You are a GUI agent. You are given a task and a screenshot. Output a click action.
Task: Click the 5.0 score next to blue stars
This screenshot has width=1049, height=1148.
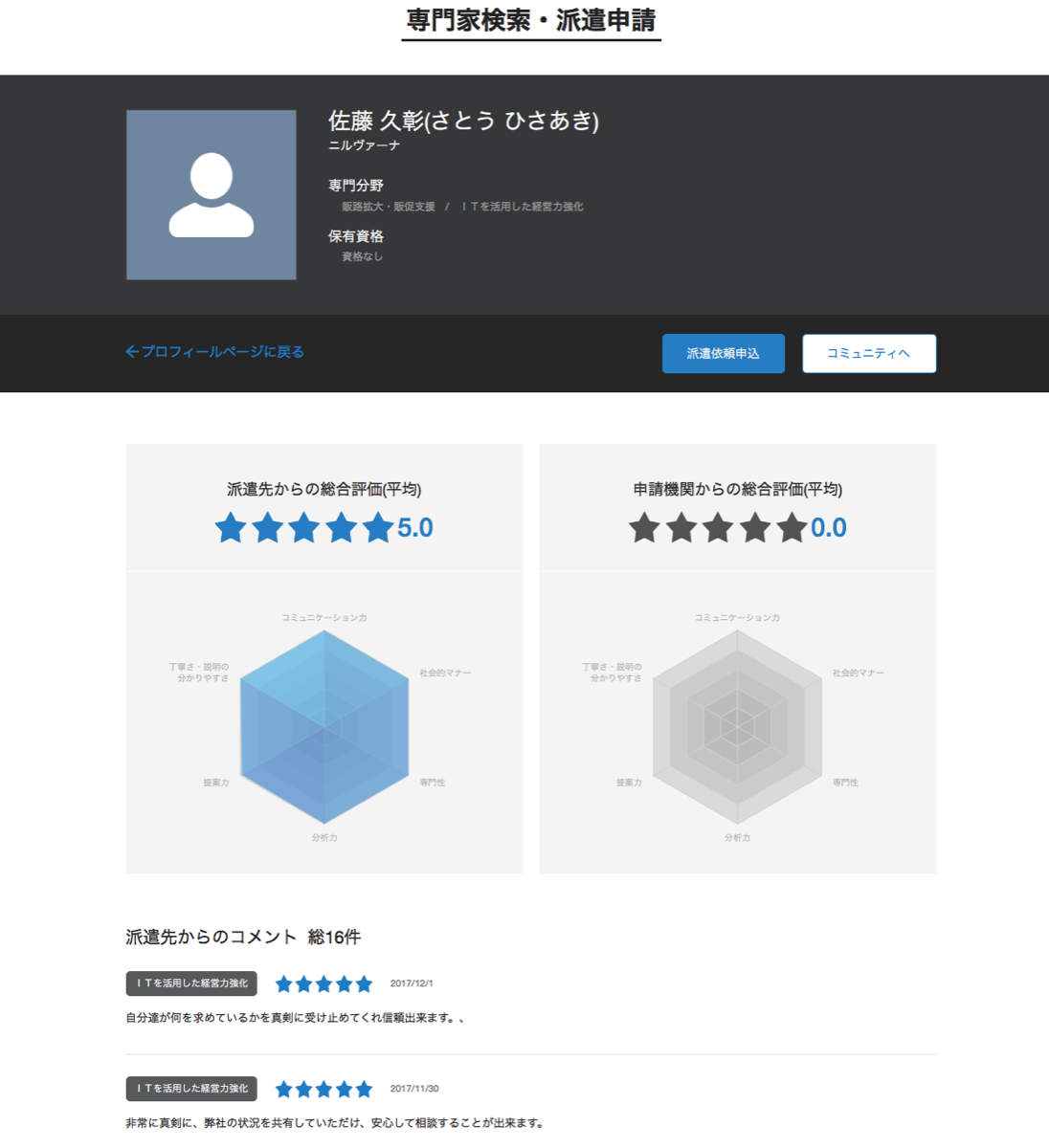[x=415, y=528]
